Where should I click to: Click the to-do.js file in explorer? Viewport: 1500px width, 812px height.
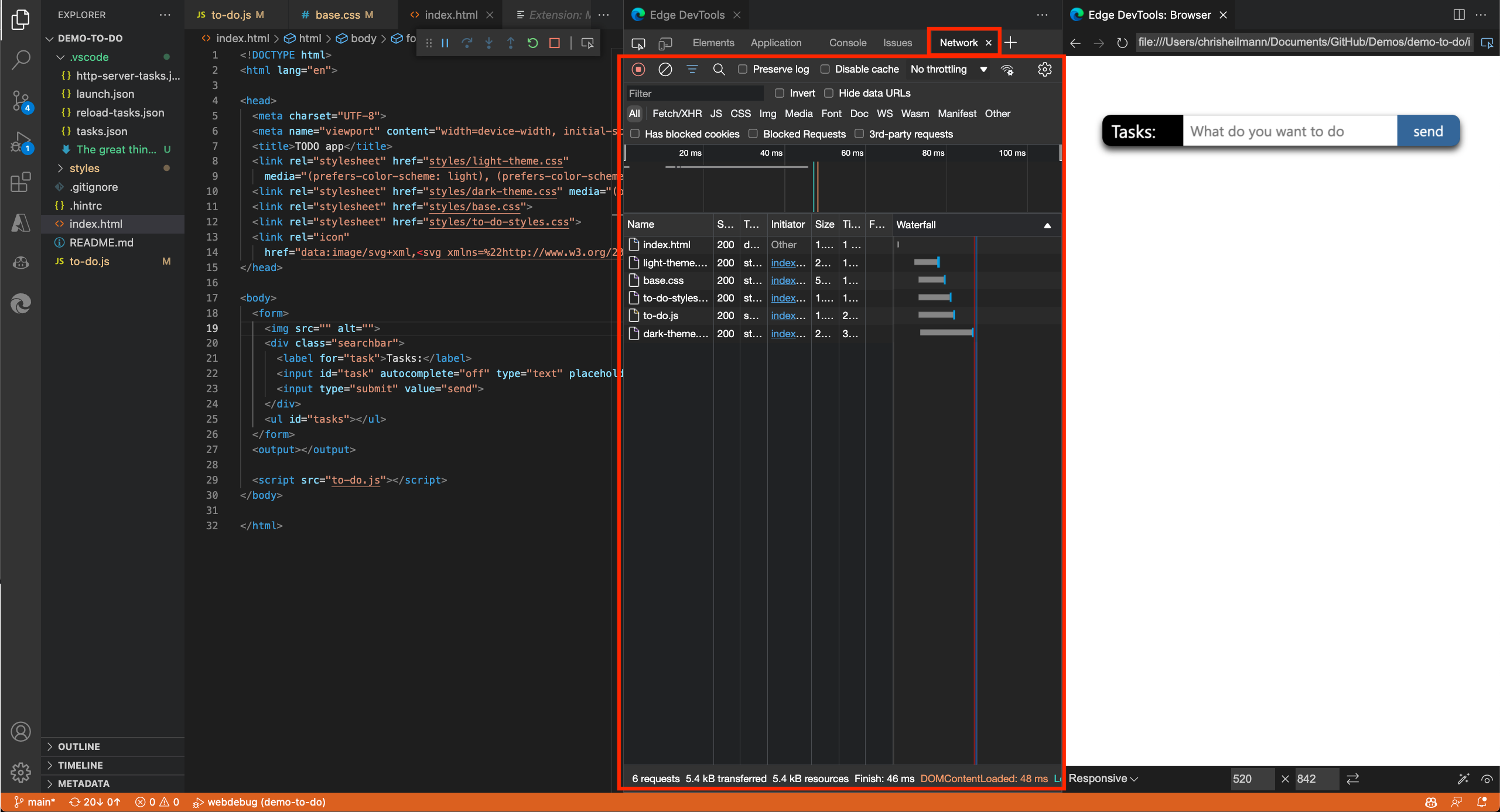(89, 261)
